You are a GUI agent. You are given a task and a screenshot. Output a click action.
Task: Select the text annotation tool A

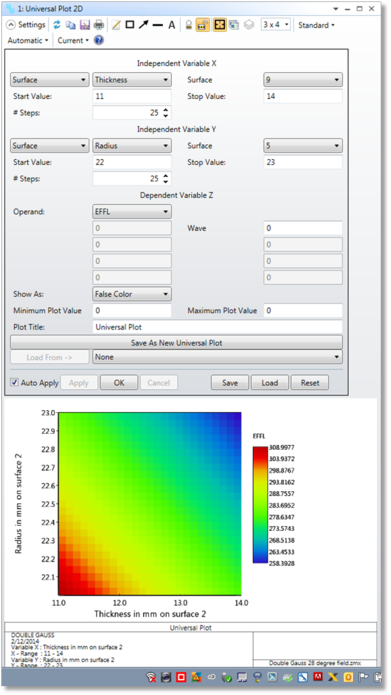(172, 25)
